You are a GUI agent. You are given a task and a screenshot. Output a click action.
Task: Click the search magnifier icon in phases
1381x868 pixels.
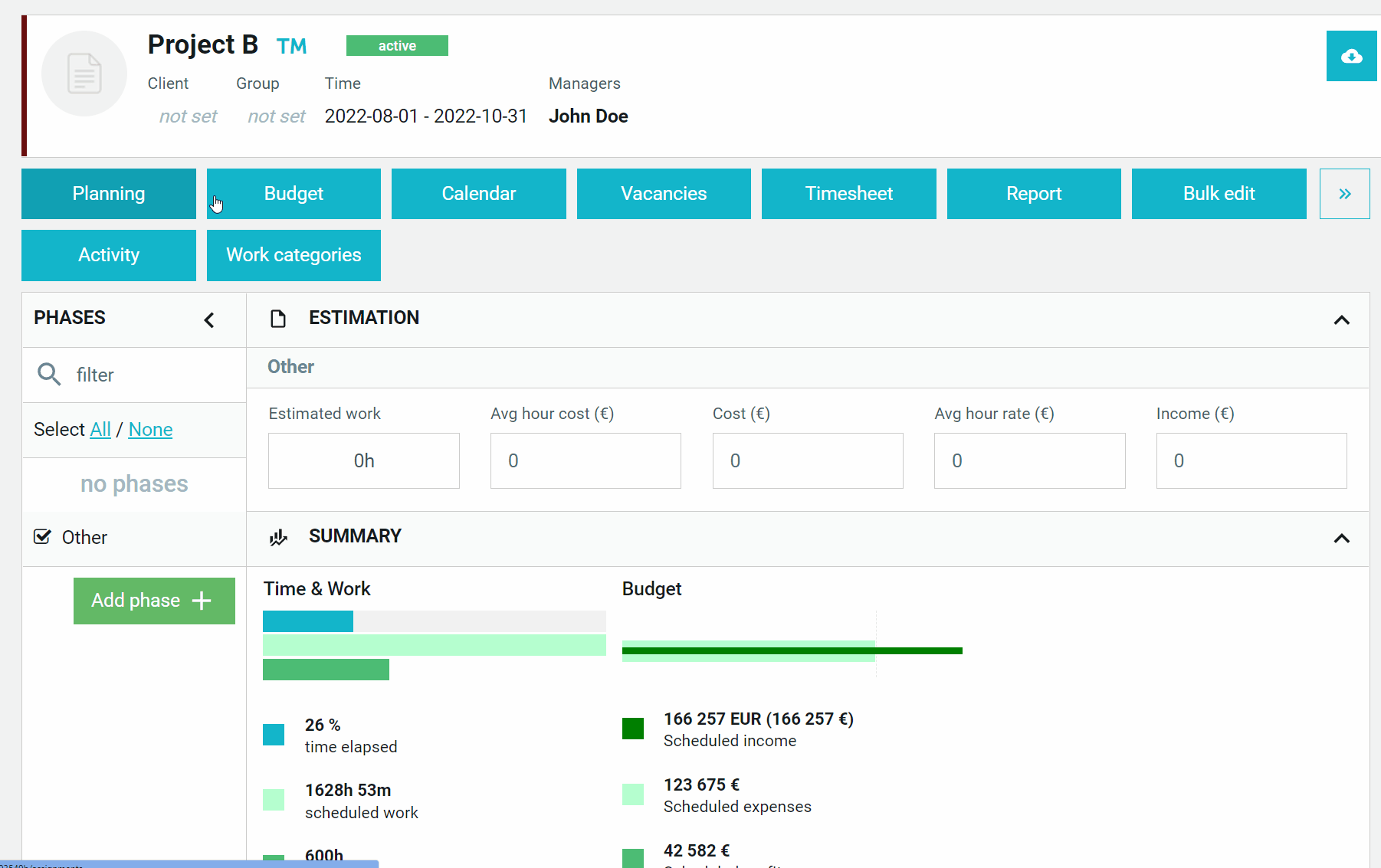click(x=49, y=374)
